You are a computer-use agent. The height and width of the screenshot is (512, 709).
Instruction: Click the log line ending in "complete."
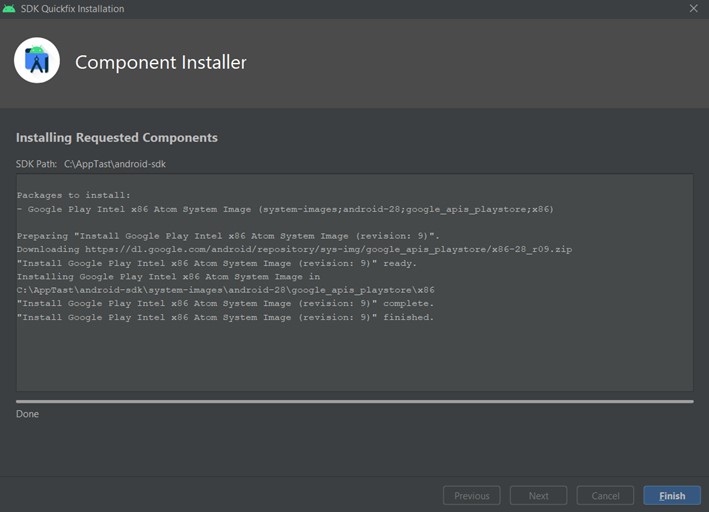pyautogui.click(x=225, y=303)
